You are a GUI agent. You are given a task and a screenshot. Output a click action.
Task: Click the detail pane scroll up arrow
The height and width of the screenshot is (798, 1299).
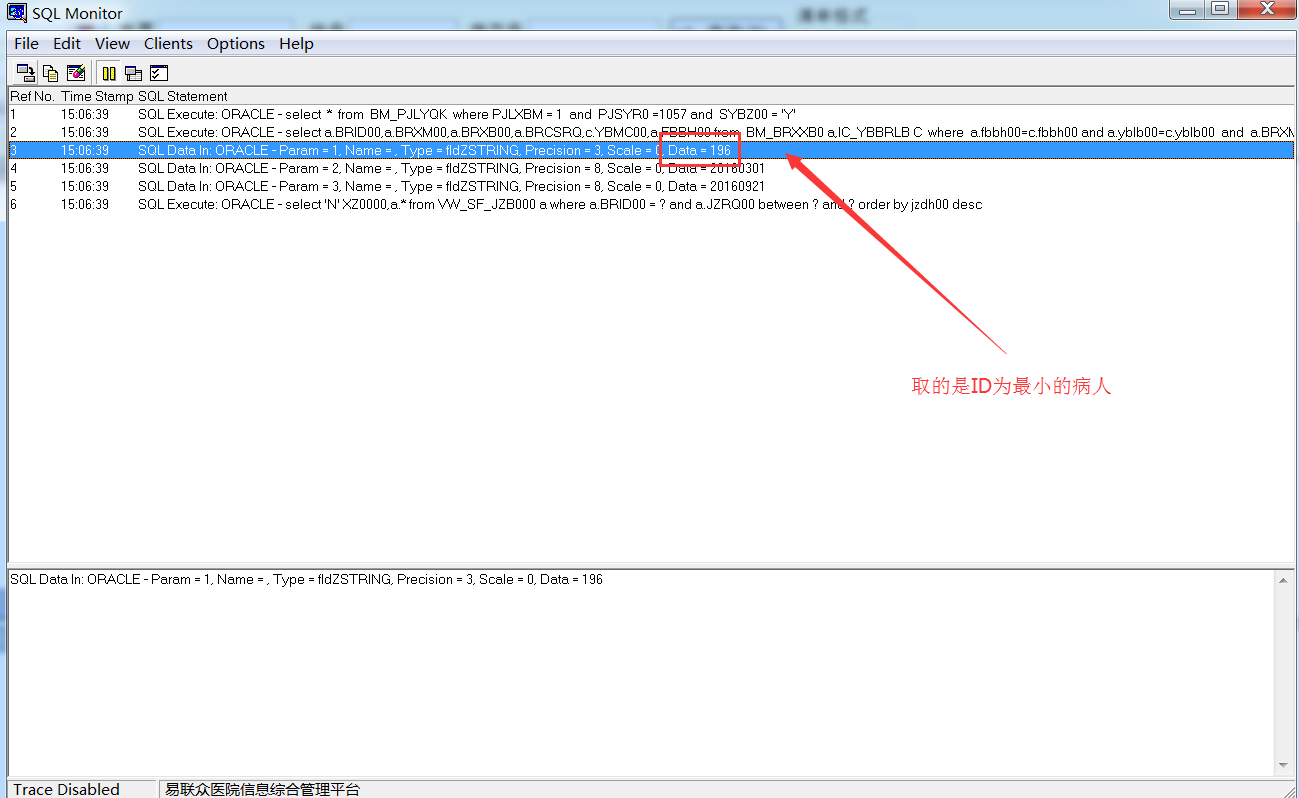1283,579
